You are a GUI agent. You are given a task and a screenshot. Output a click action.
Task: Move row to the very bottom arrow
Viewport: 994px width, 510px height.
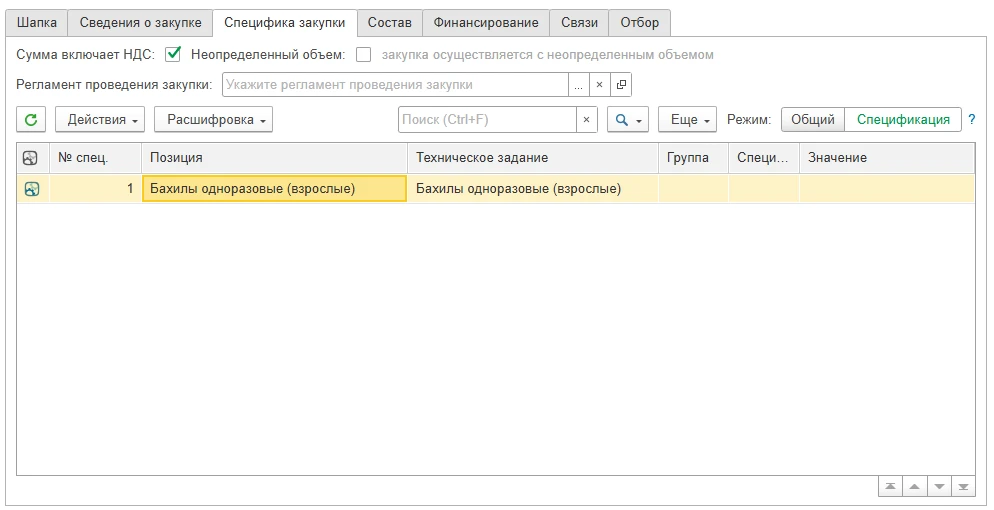pos(963,487)
